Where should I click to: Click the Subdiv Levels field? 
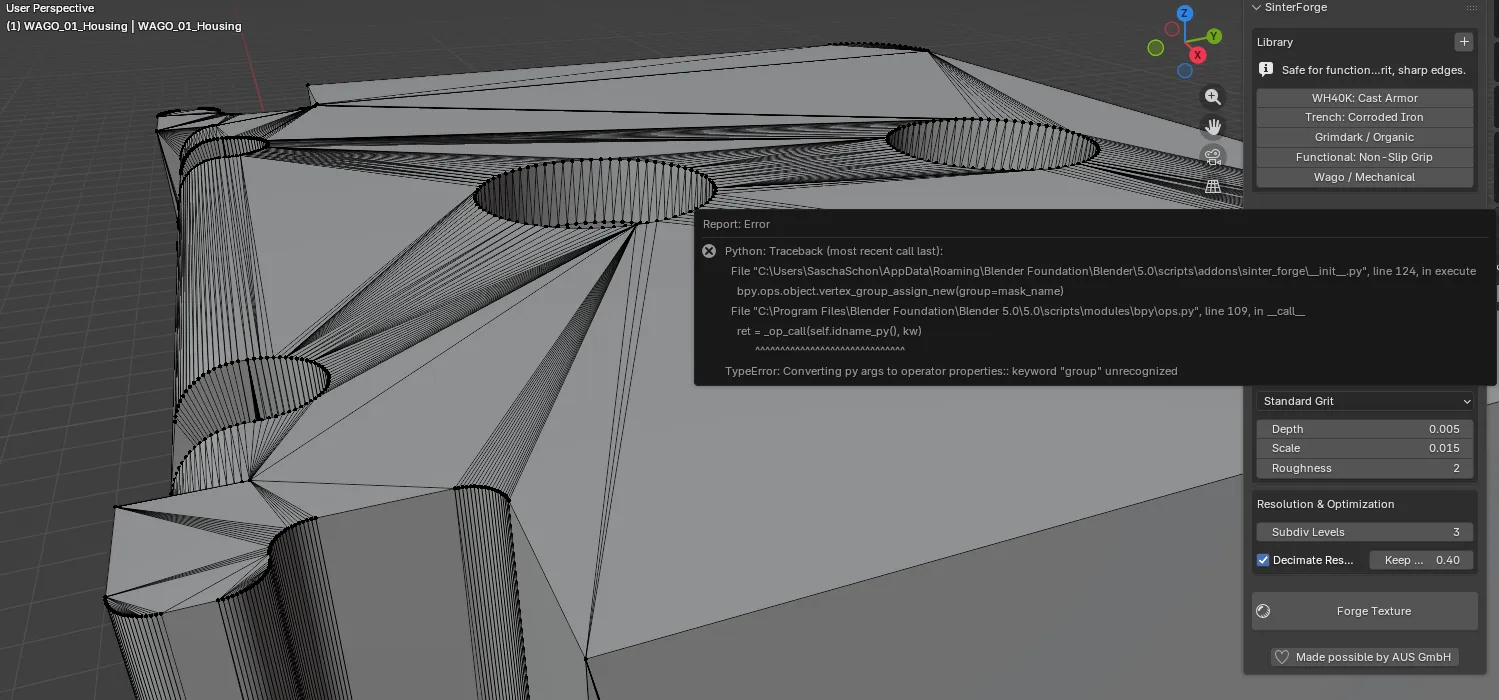pos(1365,532)
